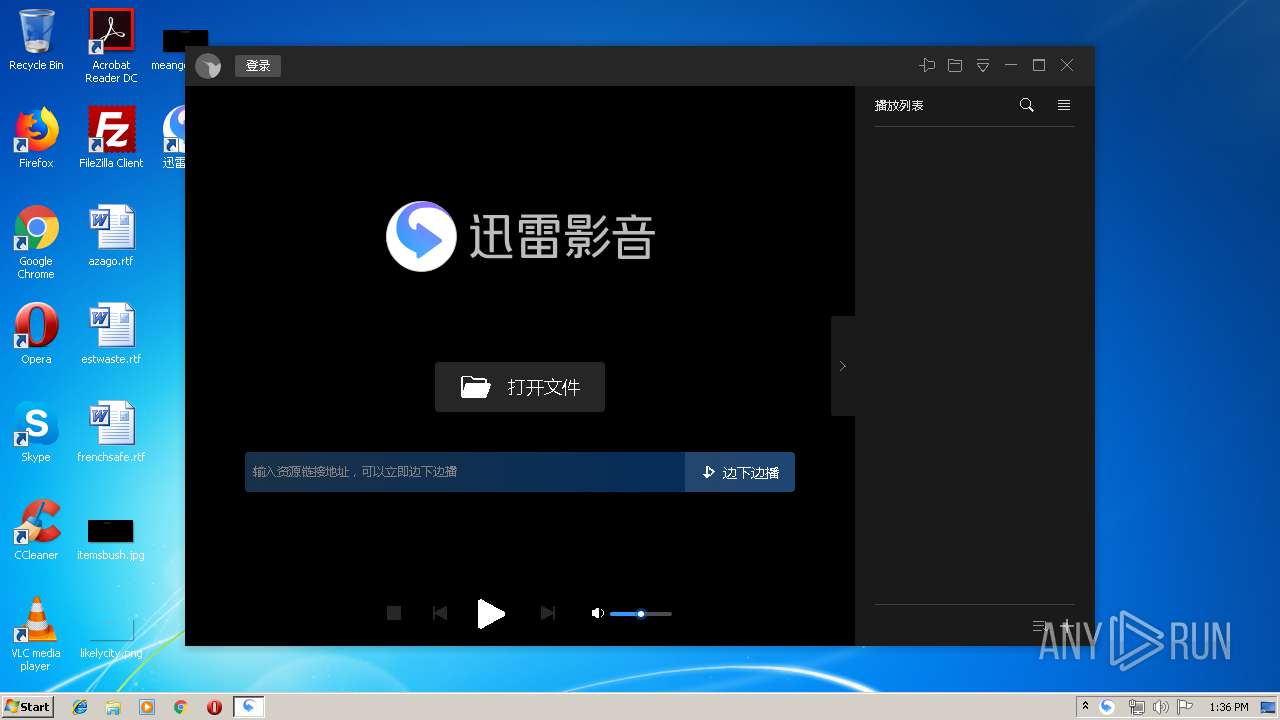Launch FileZilla Client desktop shortcut
1280x720 pixels.
click(x=111, y=139)
